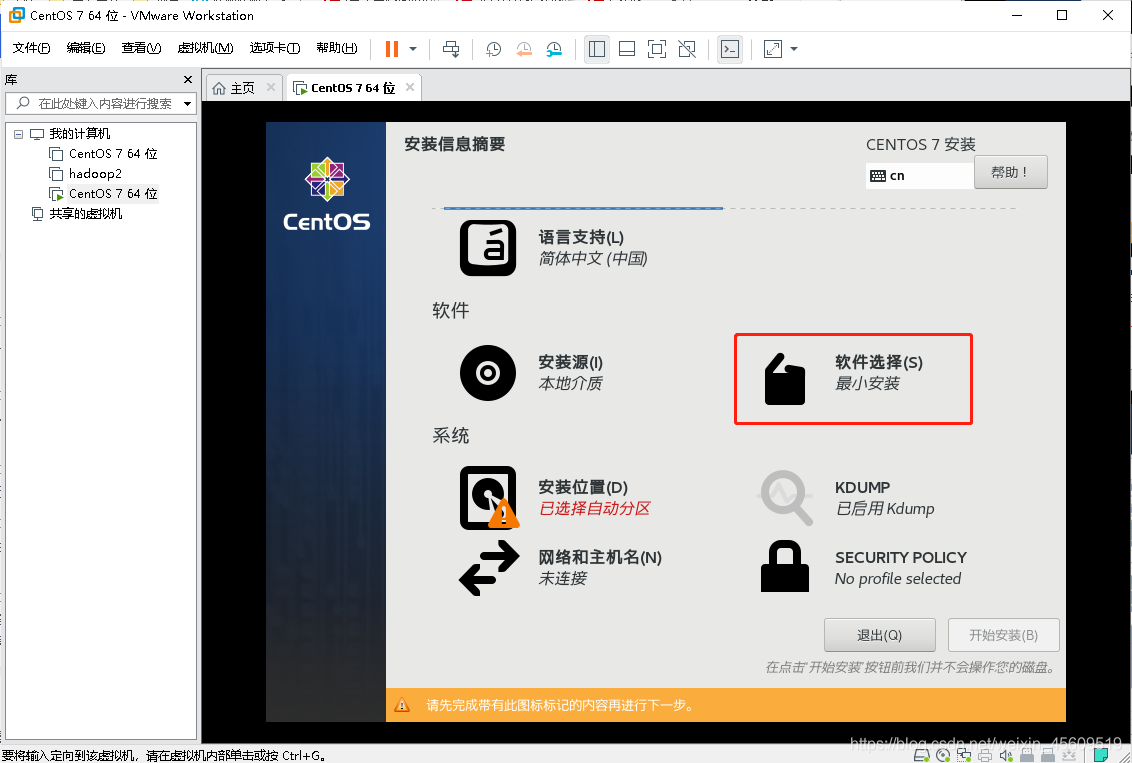Viewport: 1132px width, 763px height.
Task: Toggle the console view button
Action: [730, 48]
